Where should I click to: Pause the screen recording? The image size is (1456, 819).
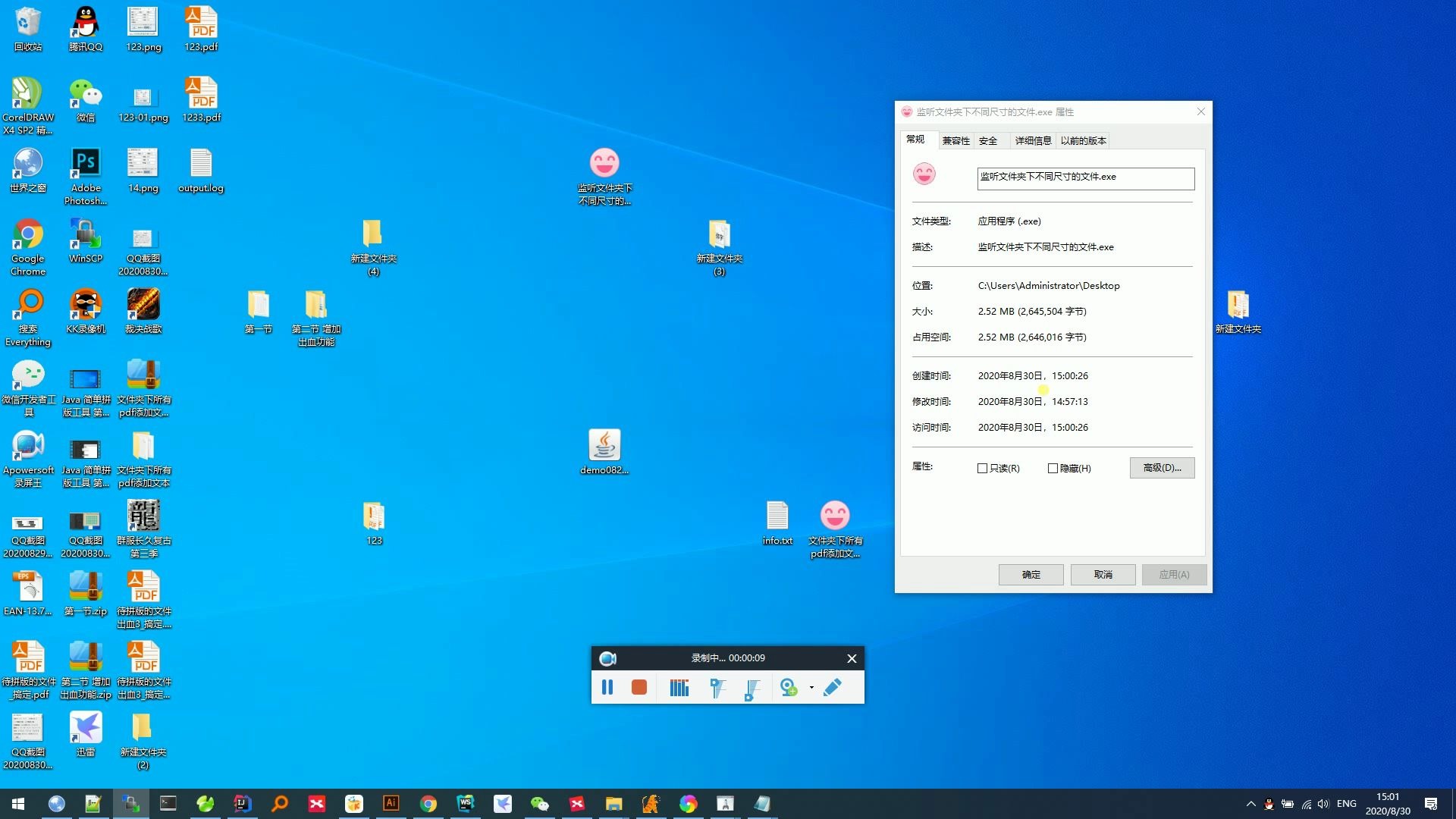[x=607, y=687]
